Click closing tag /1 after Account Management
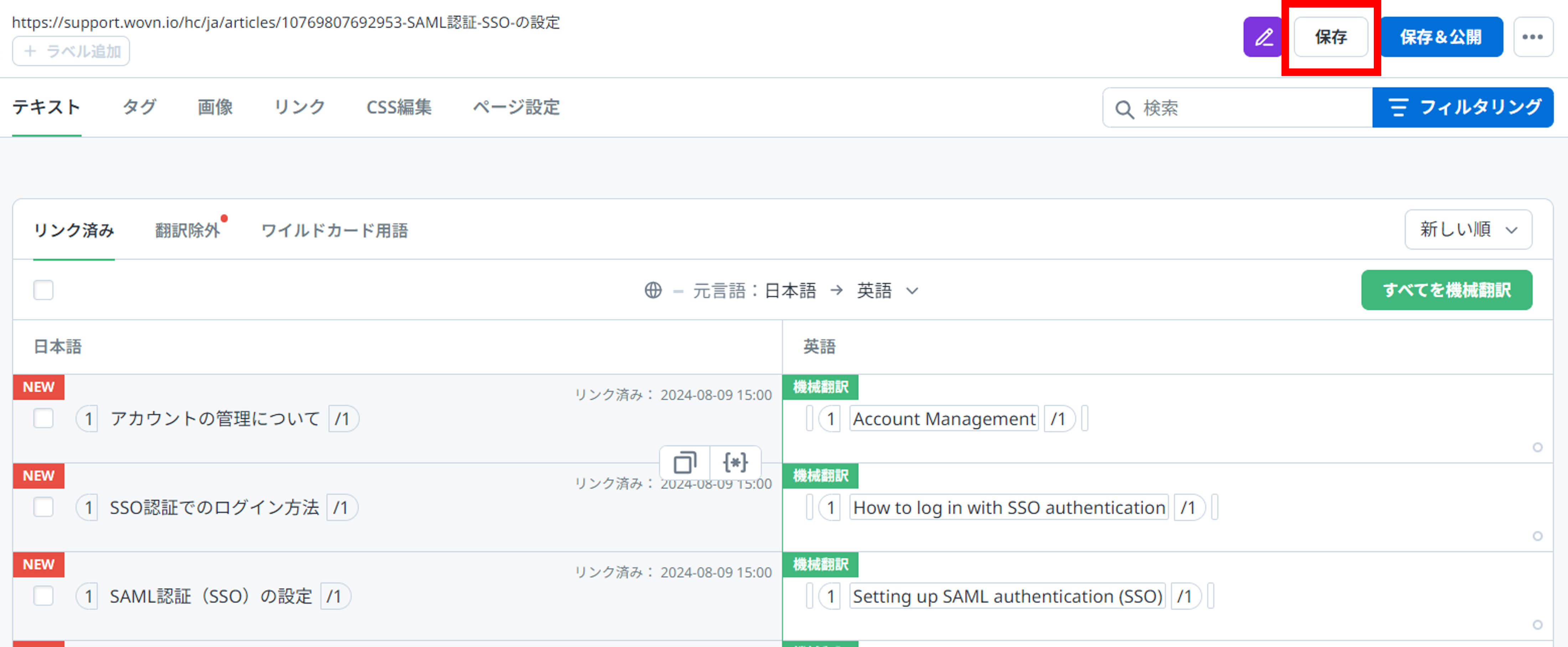Screen dimensions: 1568x647 click(1059, 419)
